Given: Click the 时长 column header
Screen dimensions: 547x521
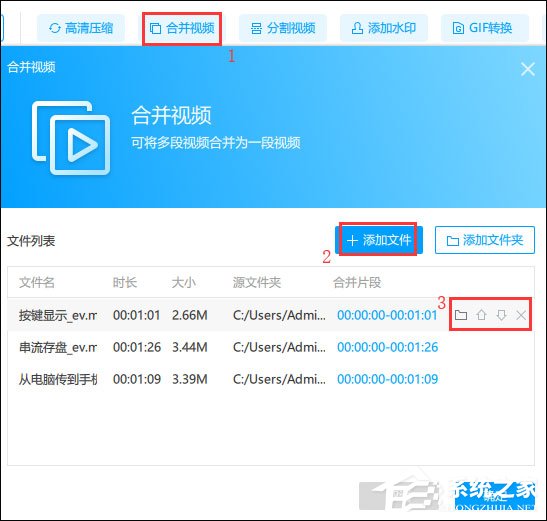Looking at the screenshot, I should click(x=125, y=282).
